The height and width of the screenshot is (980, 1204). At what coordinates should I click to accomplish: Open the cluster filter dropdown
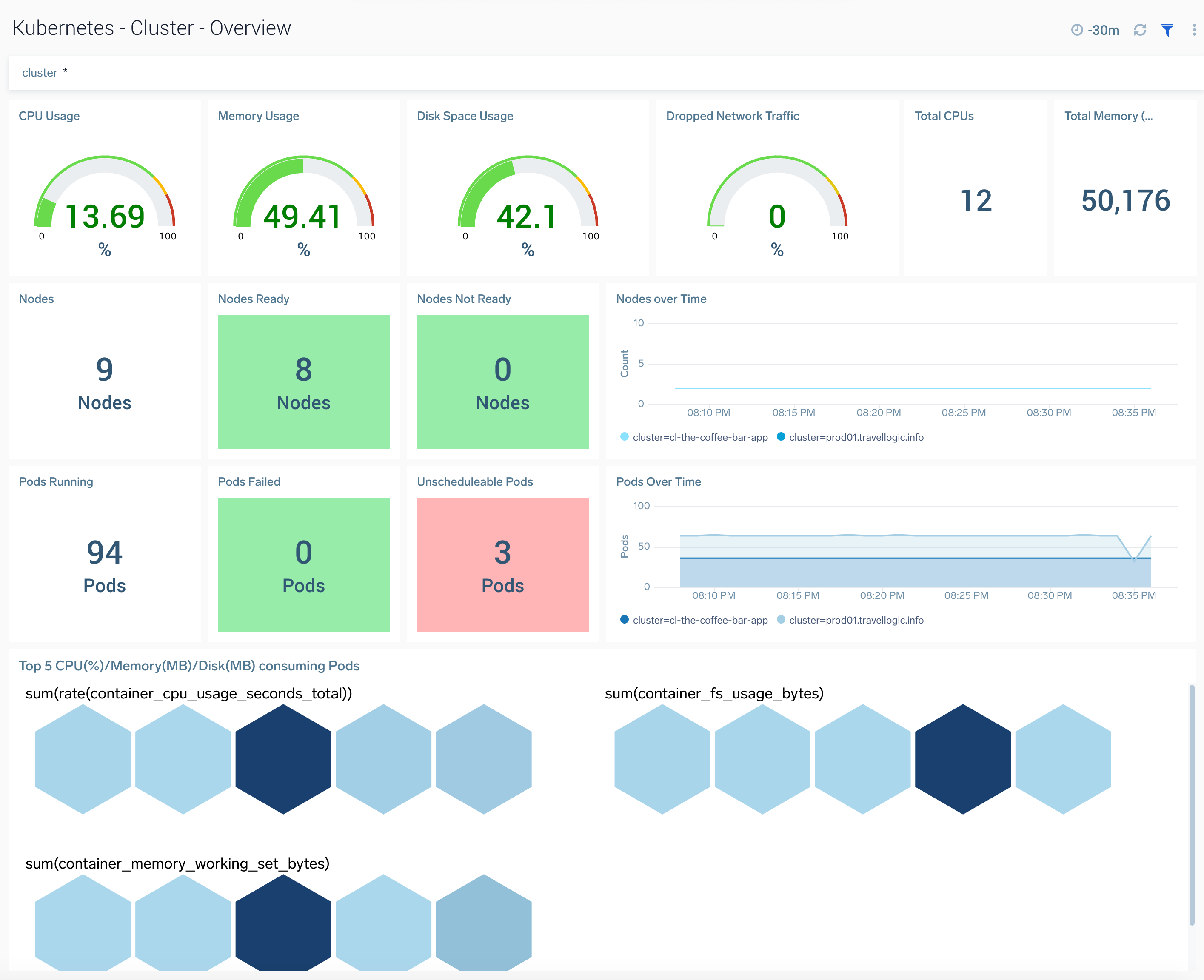[x=125, y=72]
